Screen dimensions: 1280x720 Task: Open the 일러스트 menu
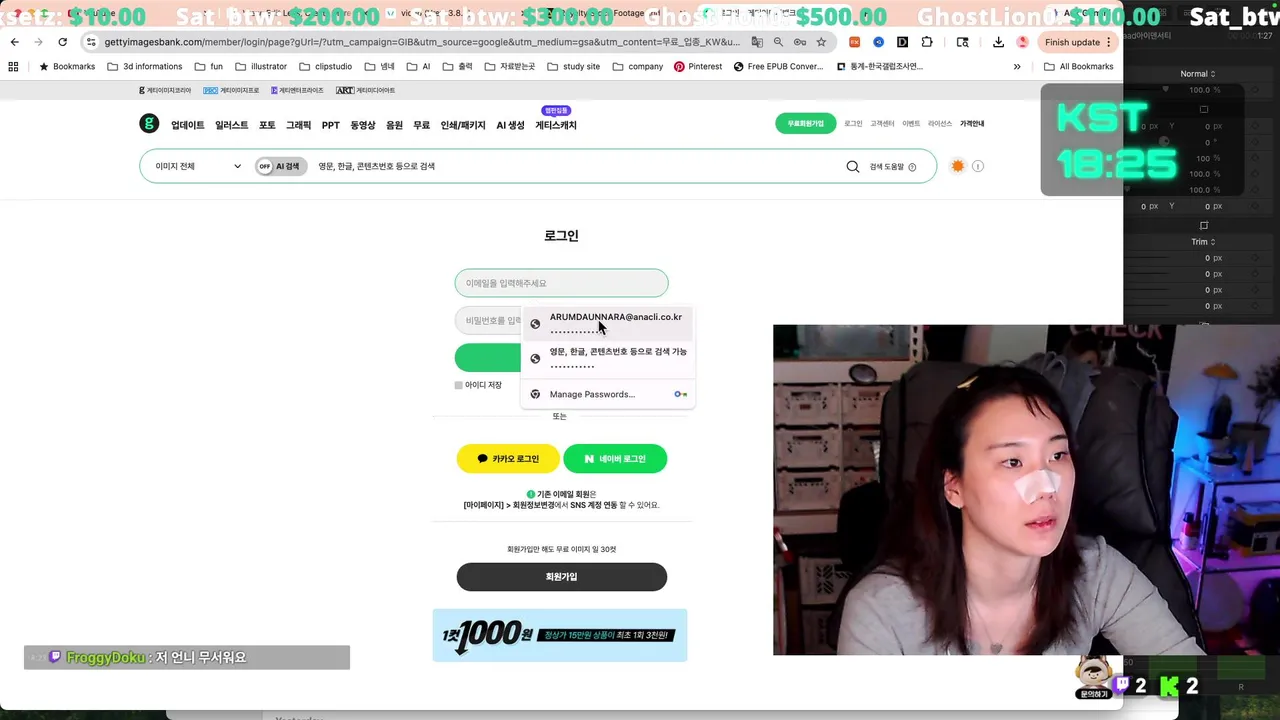[x=231, y=125]
